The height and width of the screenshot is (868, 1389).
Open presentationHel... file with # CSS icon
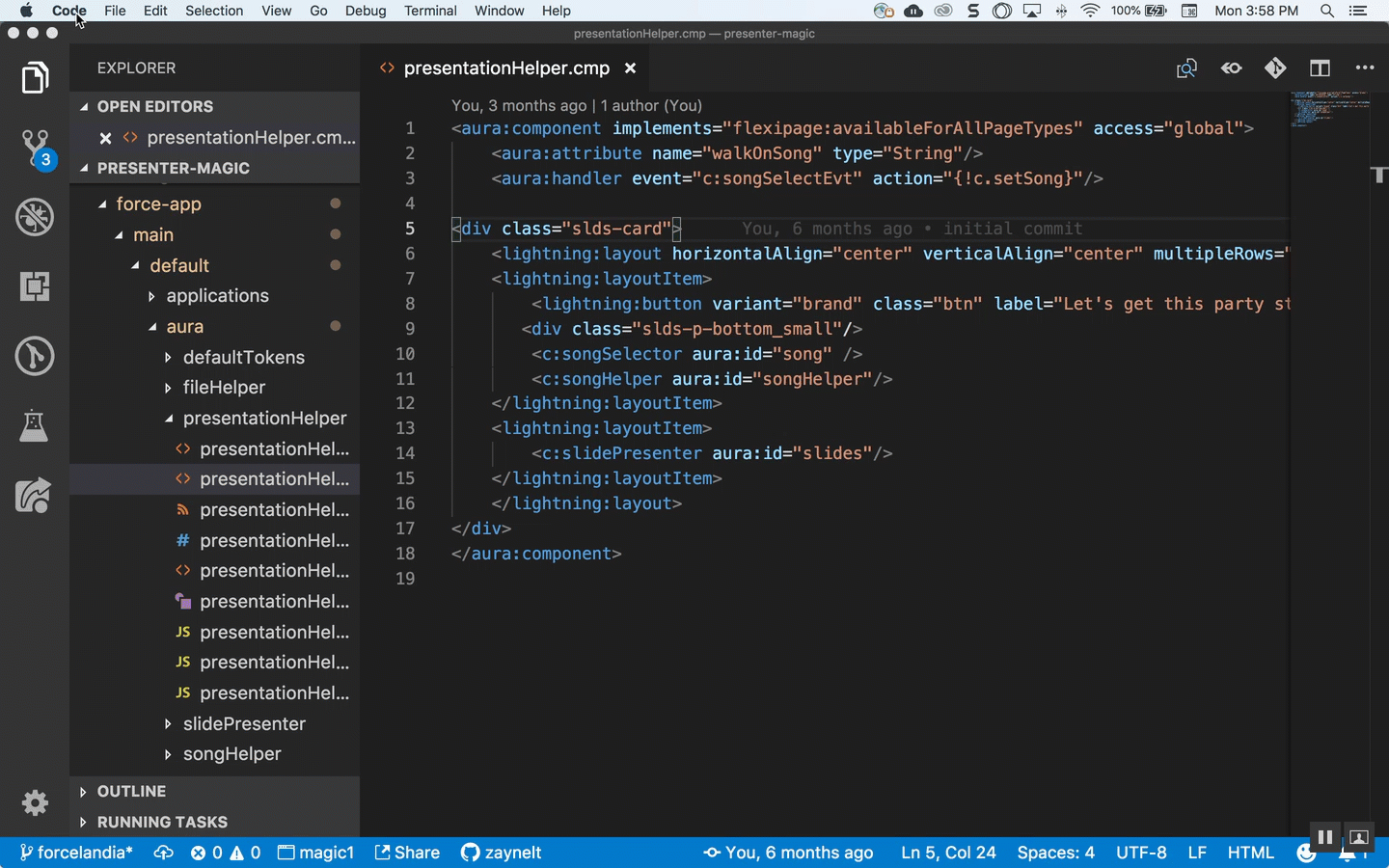(x=214, y=541)
